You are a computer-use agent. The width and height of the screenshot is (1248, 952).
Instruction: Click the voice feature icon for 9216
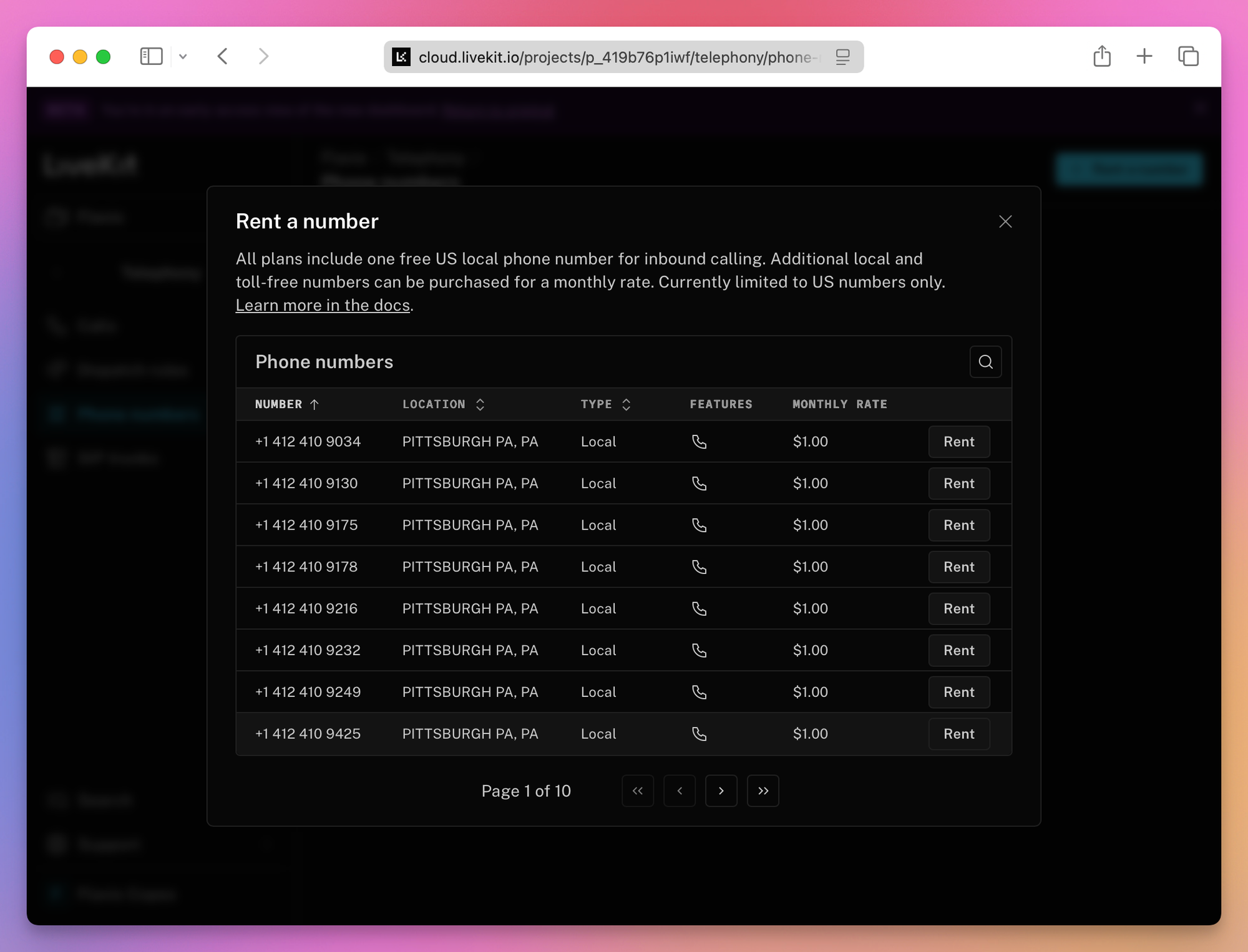pos(700,609)
